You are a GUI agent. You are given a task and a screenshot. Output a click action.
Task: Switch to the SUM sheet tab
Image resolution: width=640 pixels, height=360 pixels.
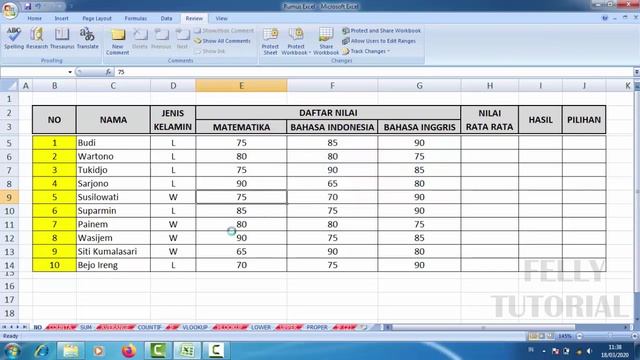tap(86, 327)
